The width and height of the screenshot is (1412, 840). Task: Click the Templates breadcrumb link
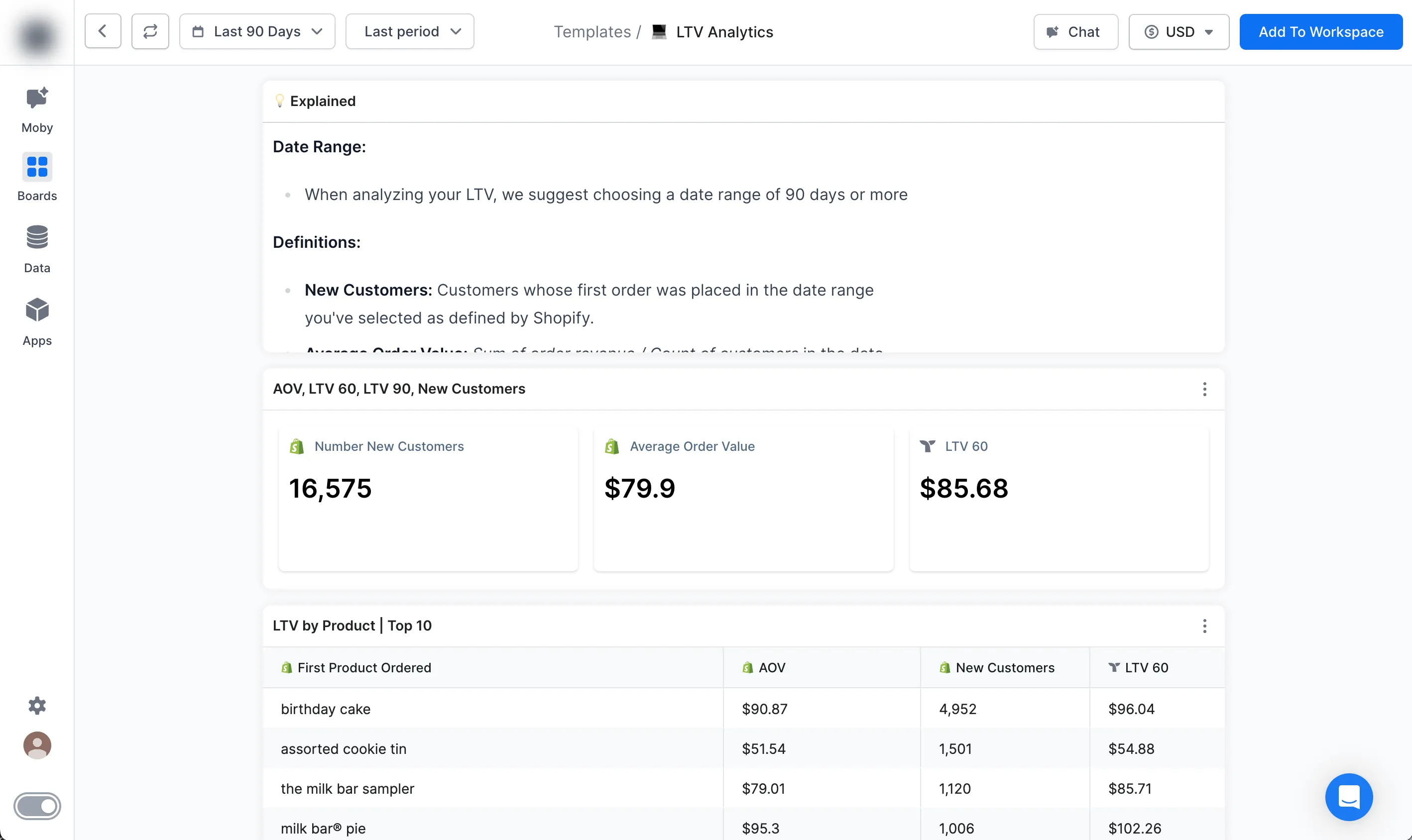tap(591, 32)
